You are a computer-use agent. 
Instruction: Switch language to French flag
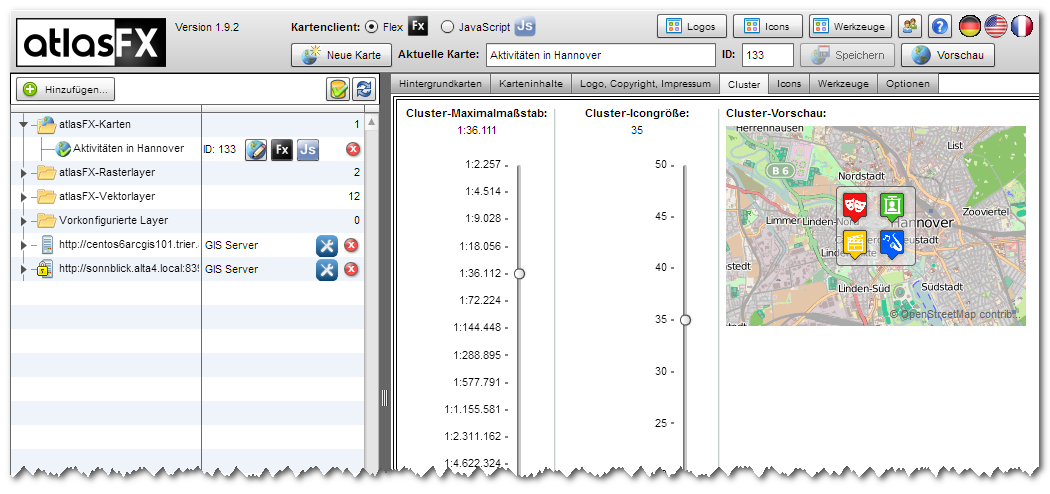click(1022, 27)
